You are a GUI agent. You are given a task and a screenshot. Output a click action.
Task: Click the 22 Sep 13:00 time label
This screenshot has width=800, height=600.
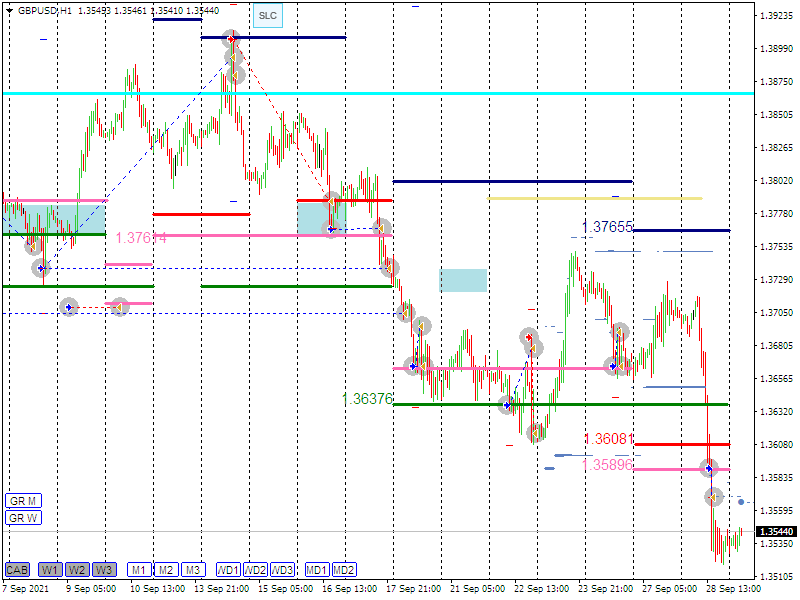541,589
